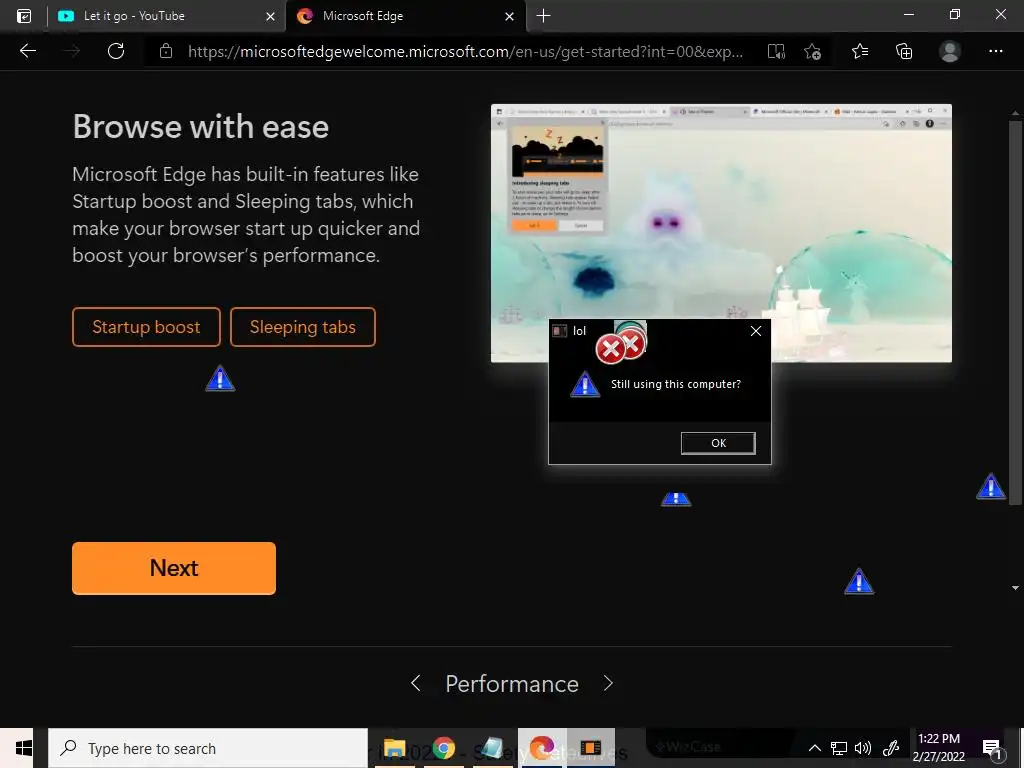
Task: Click the Browse with ease heading
Action: click(200, 127)
